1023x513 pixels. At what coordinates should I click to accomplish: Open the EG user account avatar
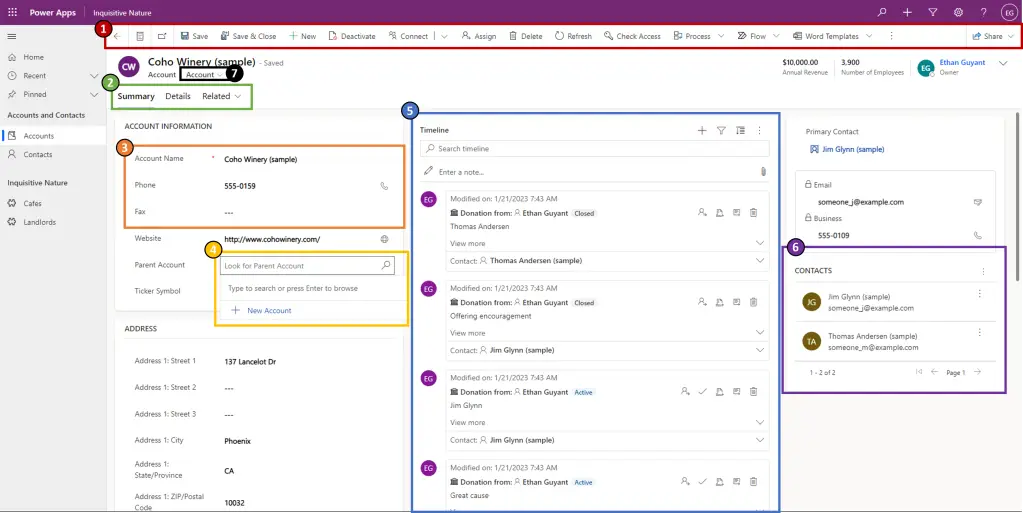[x=1009, y=12]
